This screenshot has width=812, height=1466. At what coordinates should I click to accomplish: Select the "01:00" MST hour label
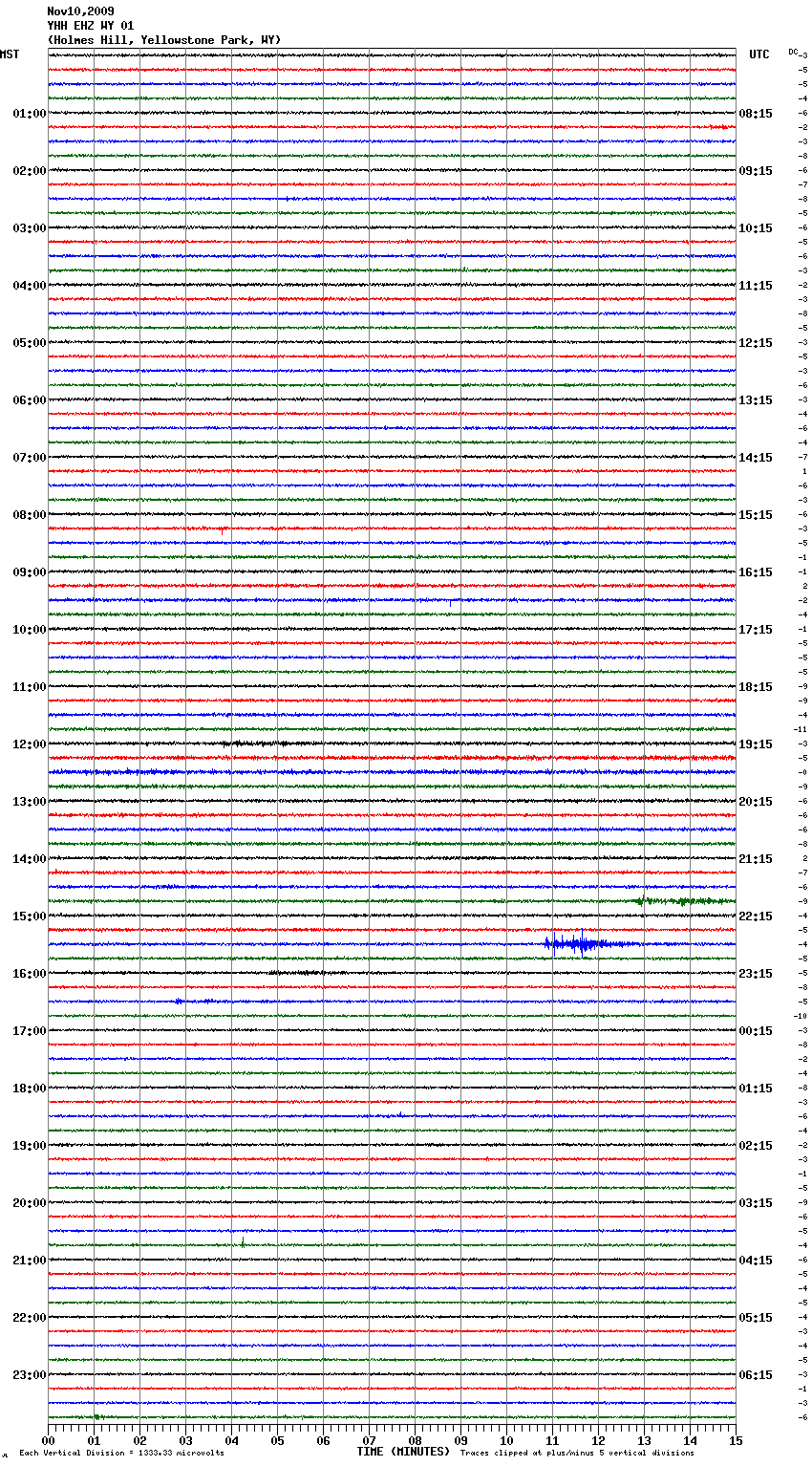(30, 114)
